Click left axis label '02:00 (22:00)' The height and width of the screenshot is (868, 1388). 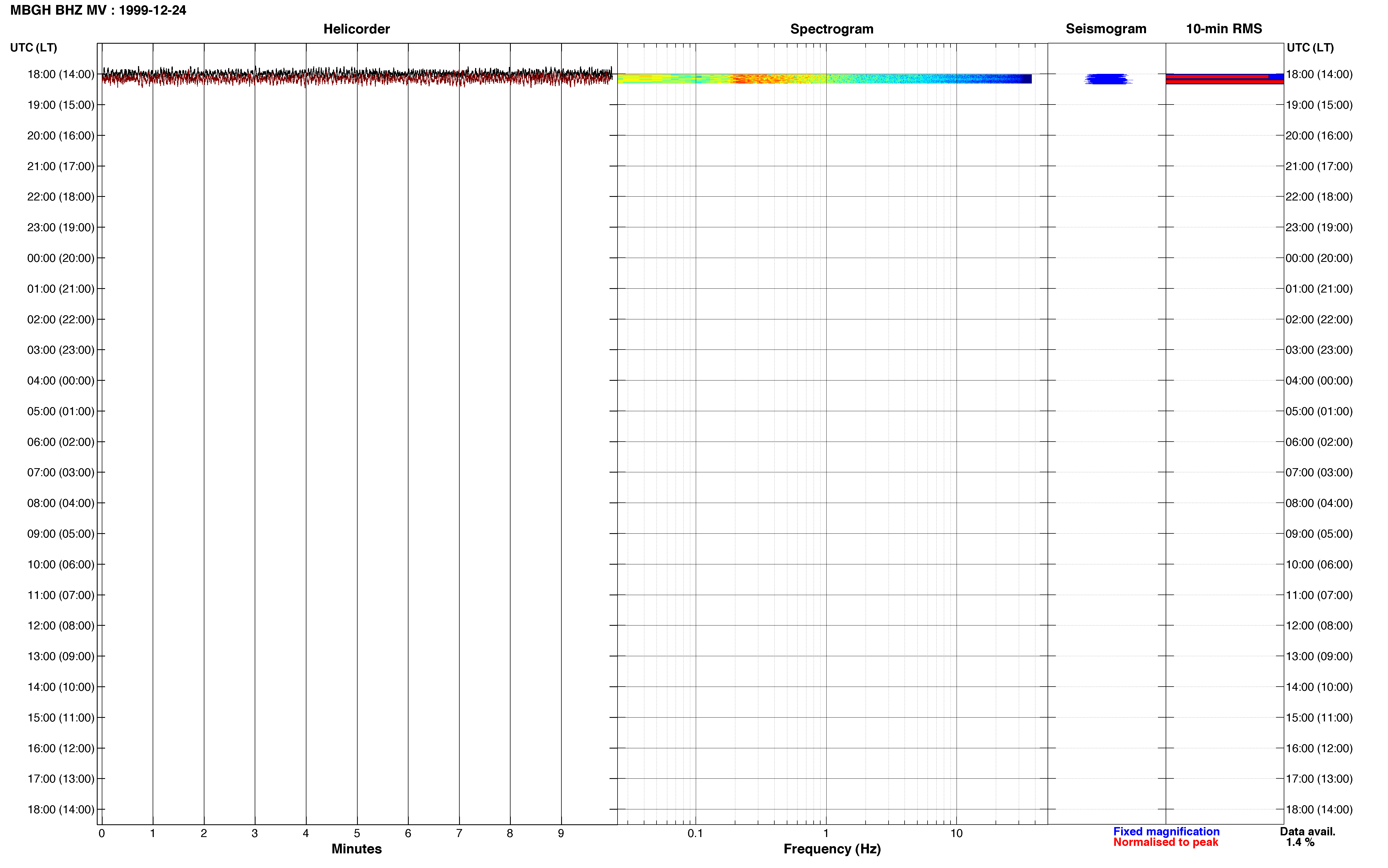[x=61, y=319]
